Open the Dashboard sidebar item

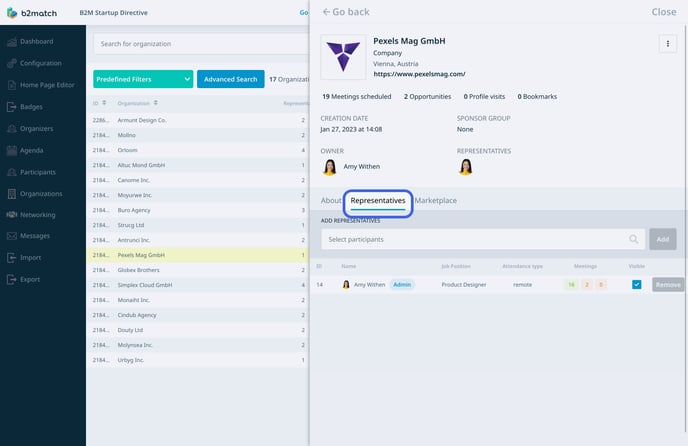(36, 41)
